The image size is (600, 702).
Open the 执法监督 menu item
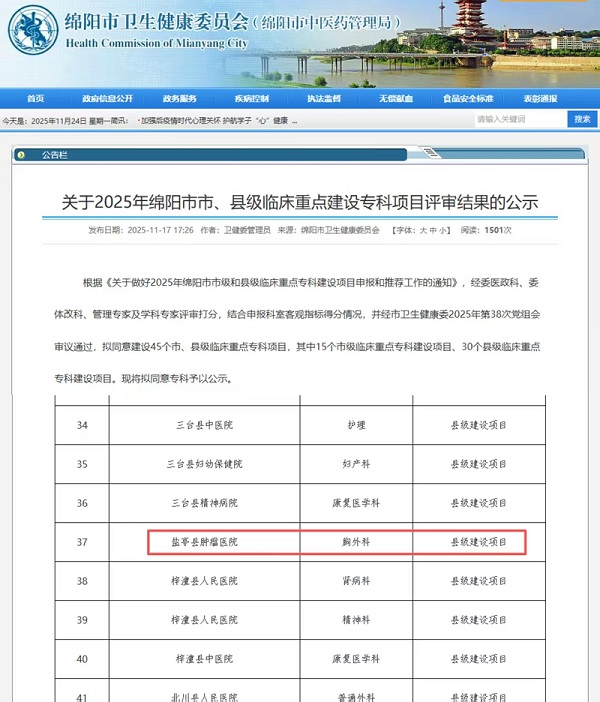(x=324, y=98)
